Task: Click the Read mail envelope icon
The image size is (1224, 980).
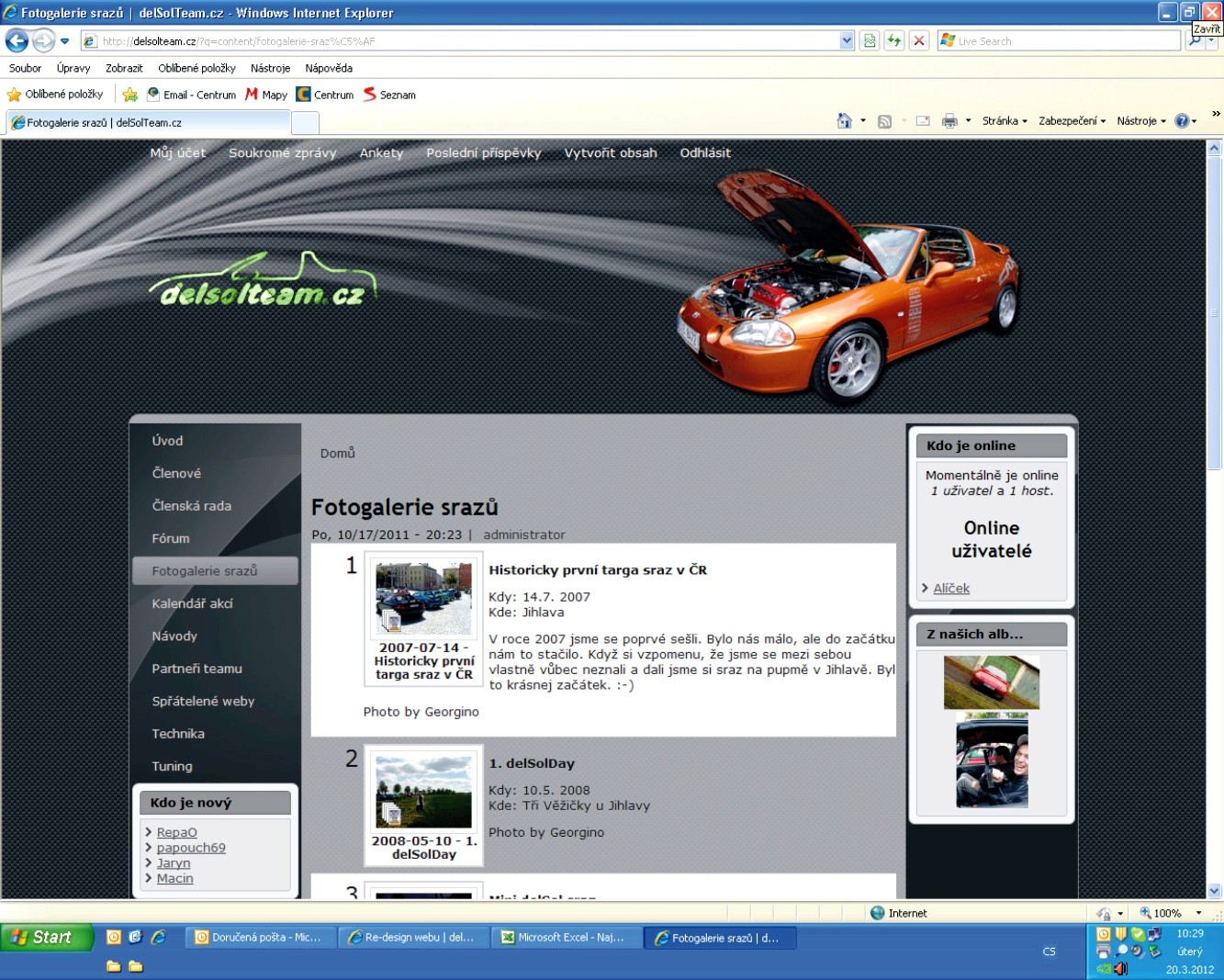Action: tap(923, 121)
